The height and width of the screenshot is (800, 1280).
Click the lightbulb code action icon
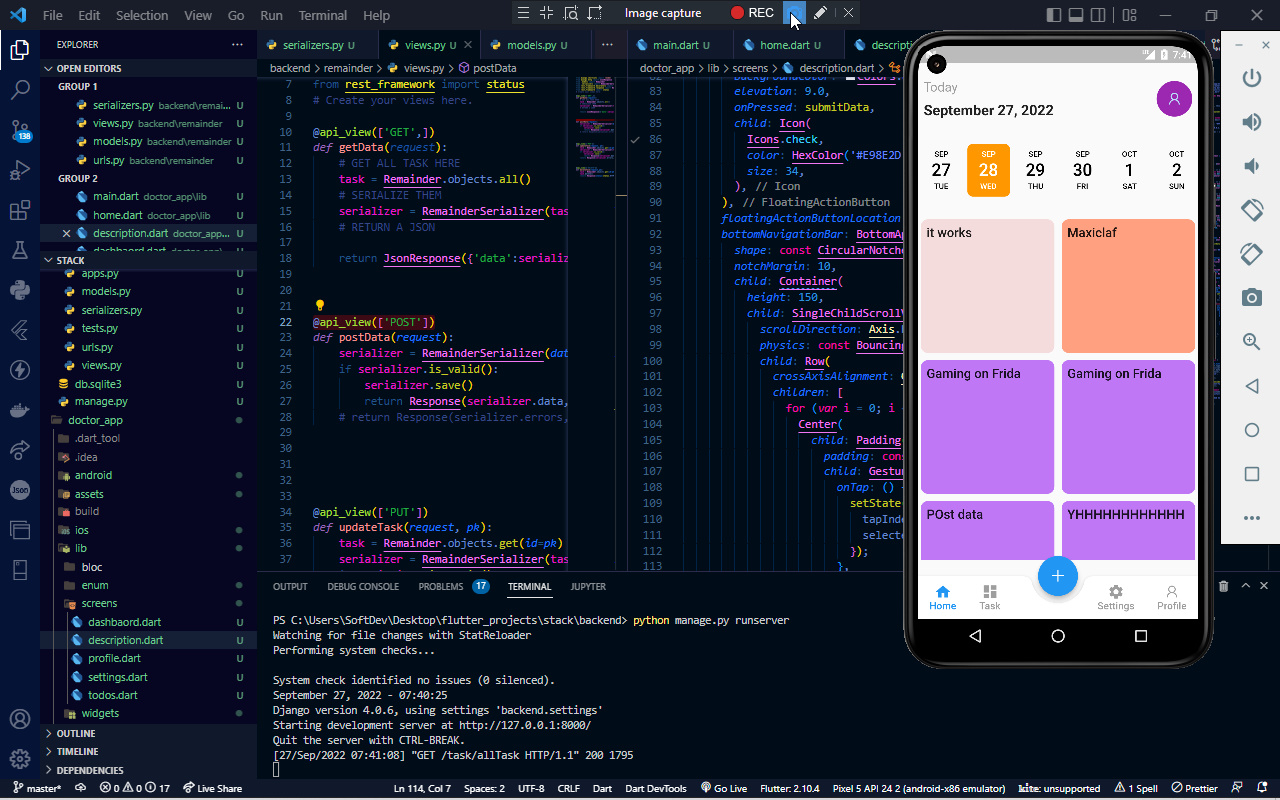tap(320, 306)
